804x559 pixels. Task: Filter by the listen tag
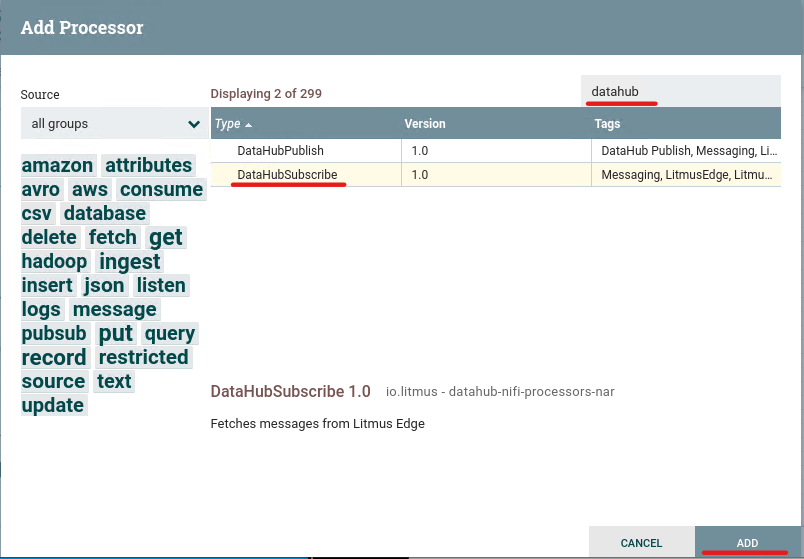pyautogui.click(x=161, y=285)
